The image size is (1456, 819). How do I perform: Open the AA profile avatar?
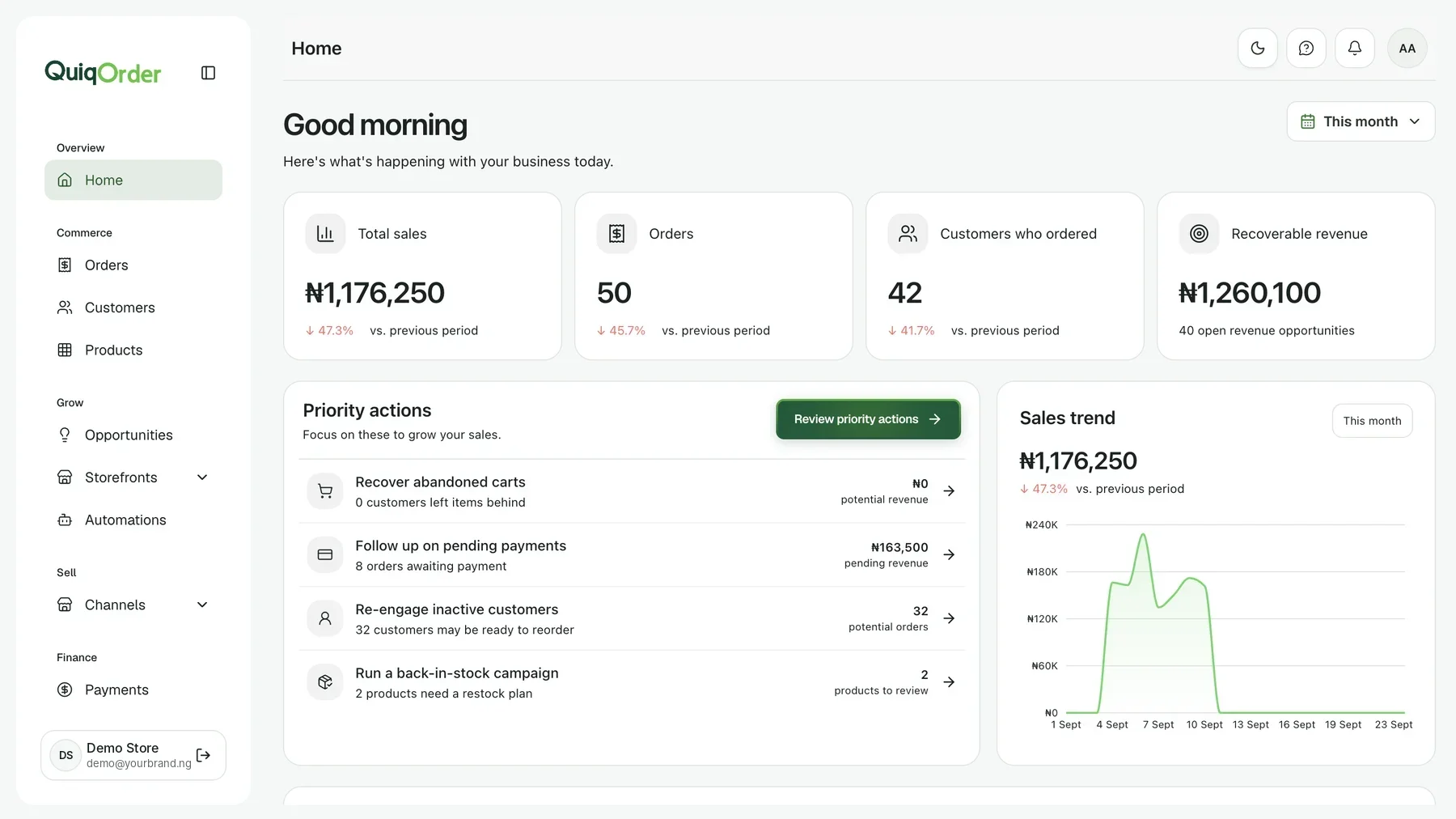[x=1407, y=49]
